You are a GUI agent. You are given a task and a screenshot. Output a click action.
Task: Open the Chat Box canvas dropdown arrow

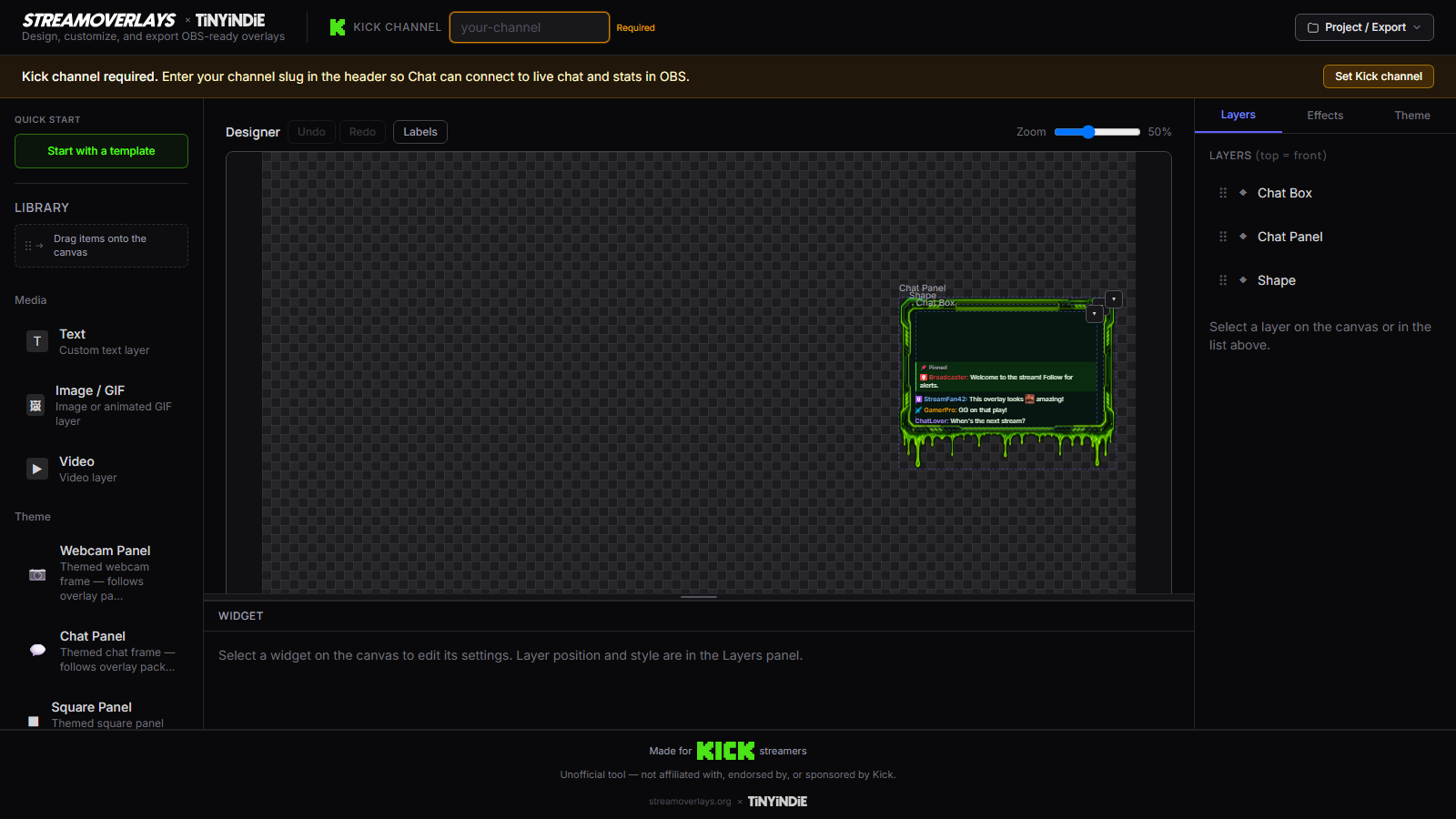[1094, 314]
